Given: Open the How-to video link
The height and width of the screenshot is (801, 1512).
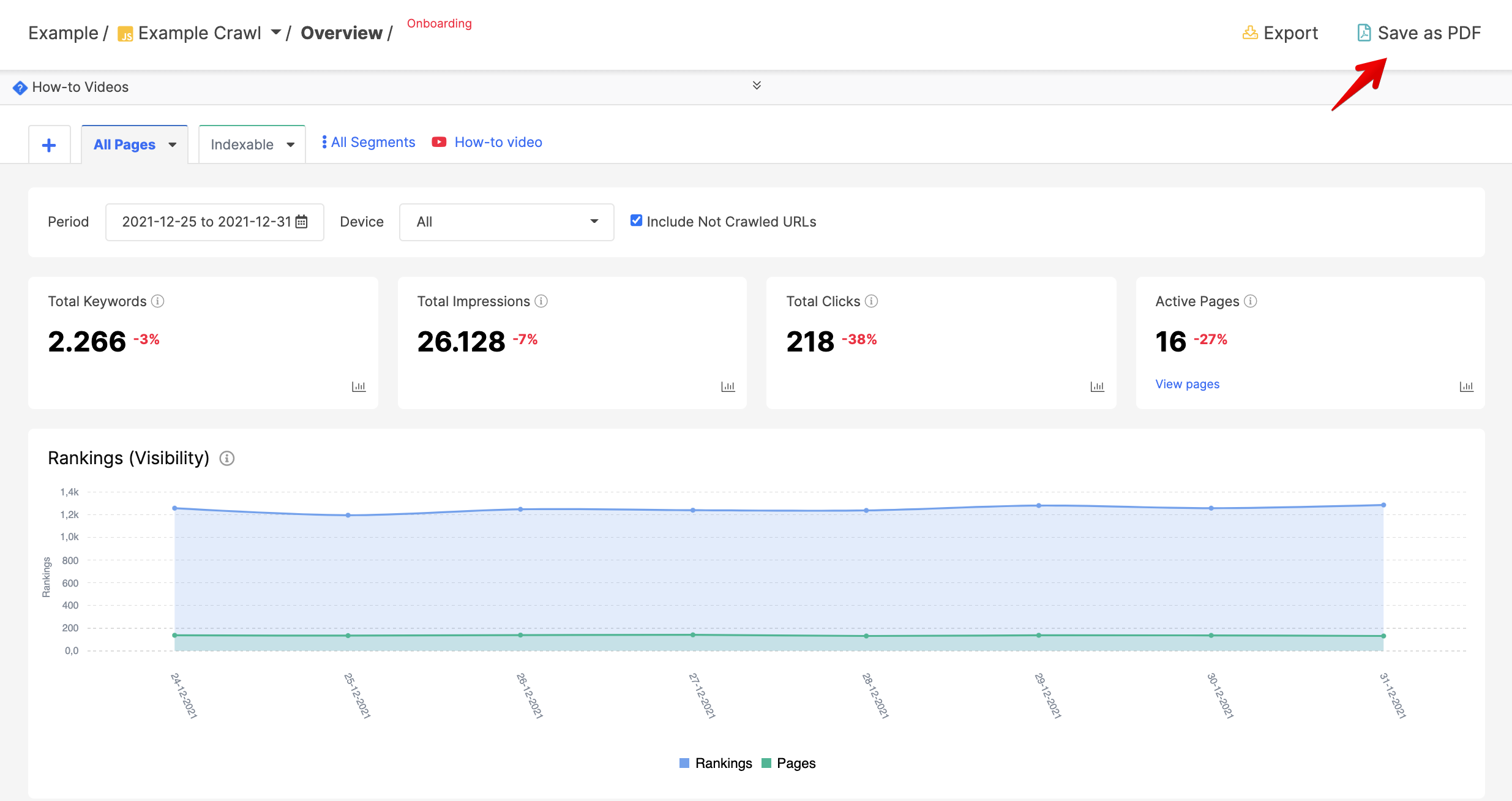Looking at the screenshot, I should [498, 142].
